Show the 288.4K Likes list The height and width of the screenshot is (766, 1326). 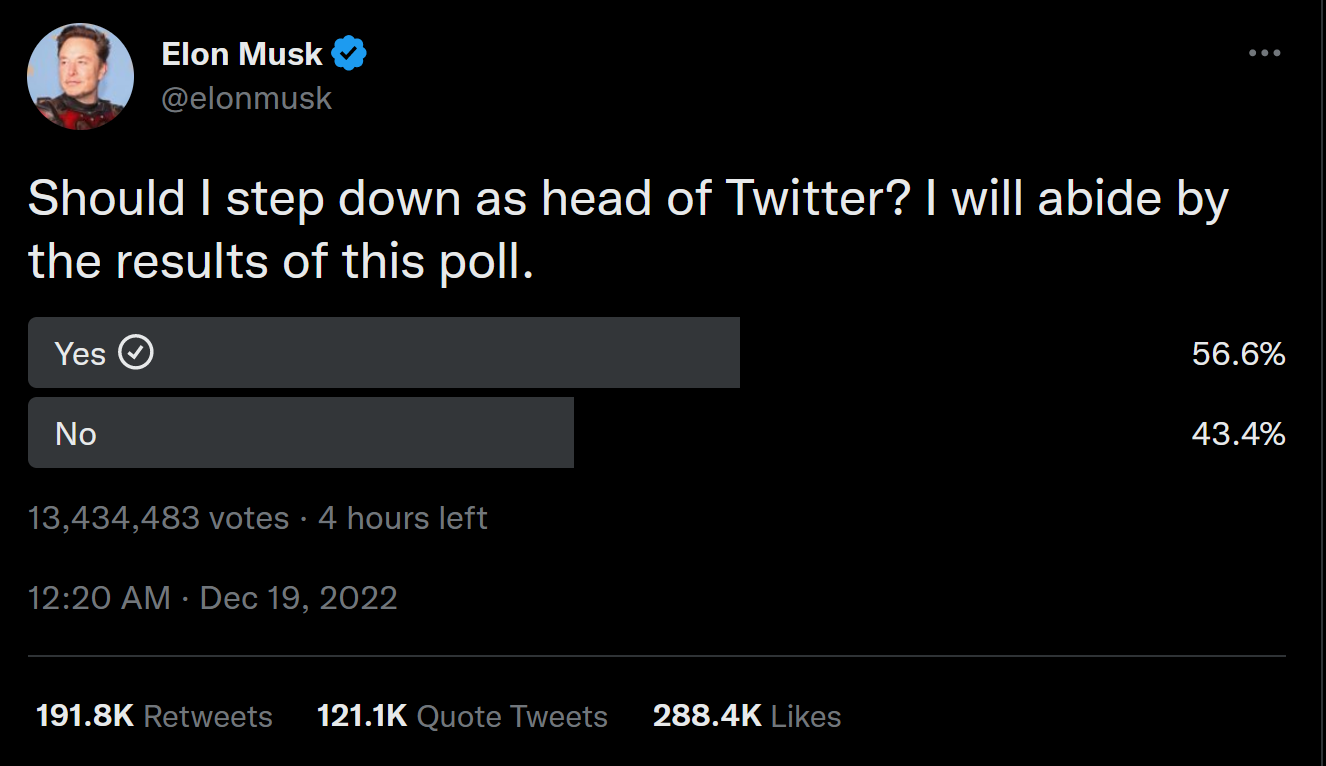[x=746, y=716]
